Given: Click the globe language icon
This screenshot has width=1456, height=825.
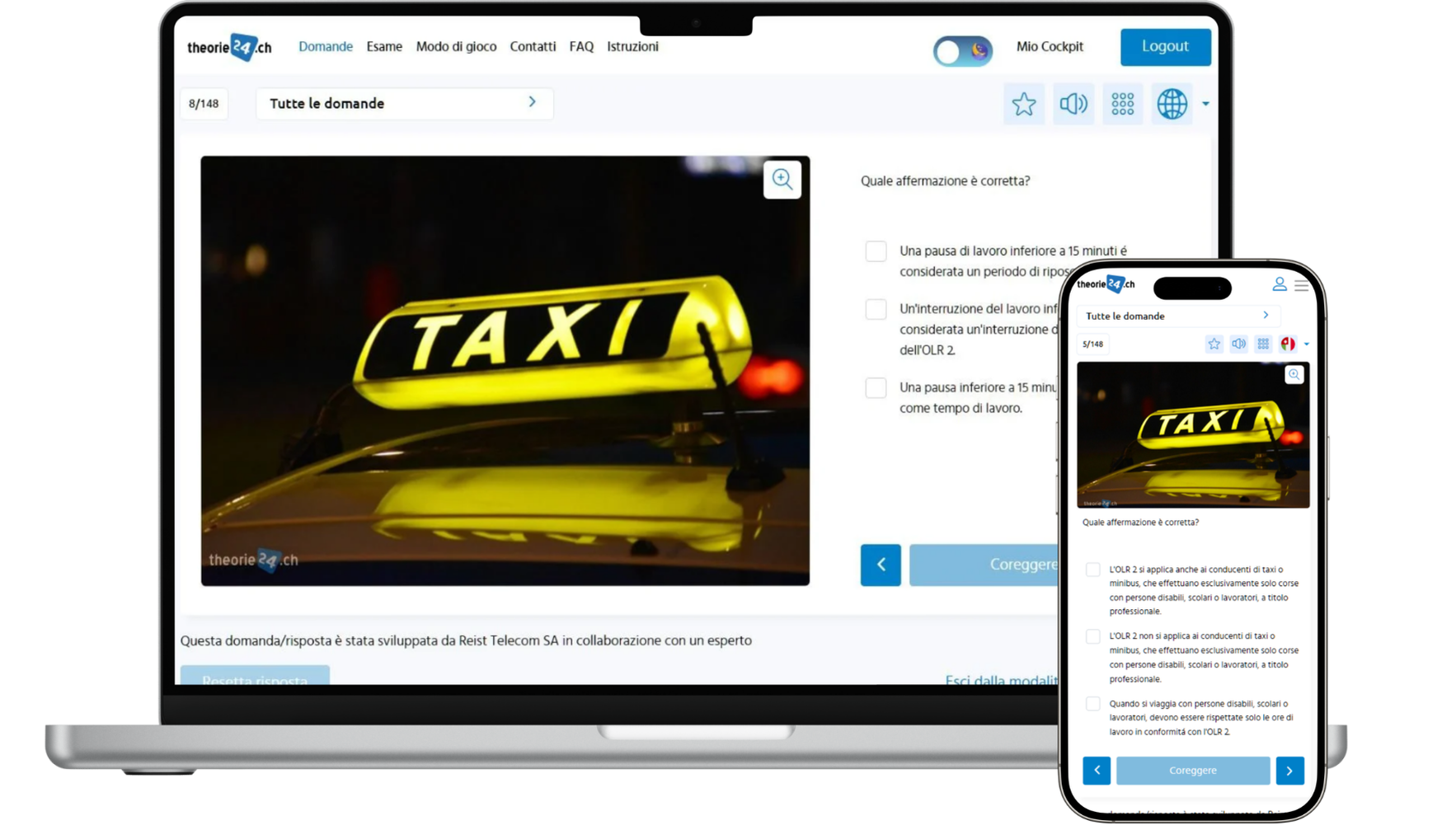Looking at the screenshot, I should 1172,104.
